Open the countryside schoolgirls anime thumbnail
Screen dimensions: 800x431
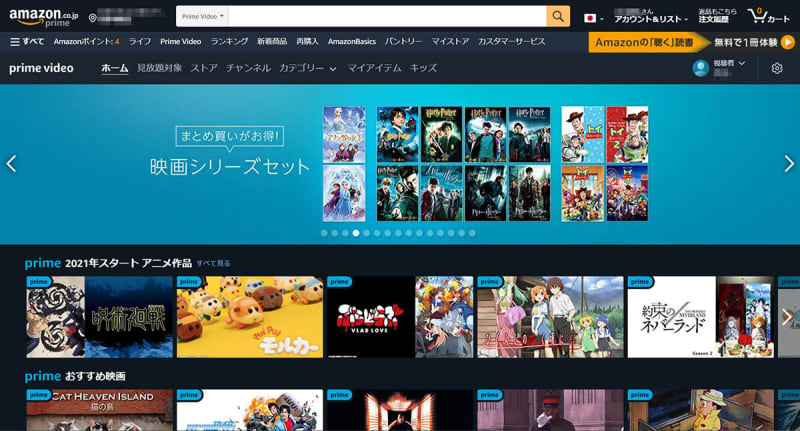551,317
